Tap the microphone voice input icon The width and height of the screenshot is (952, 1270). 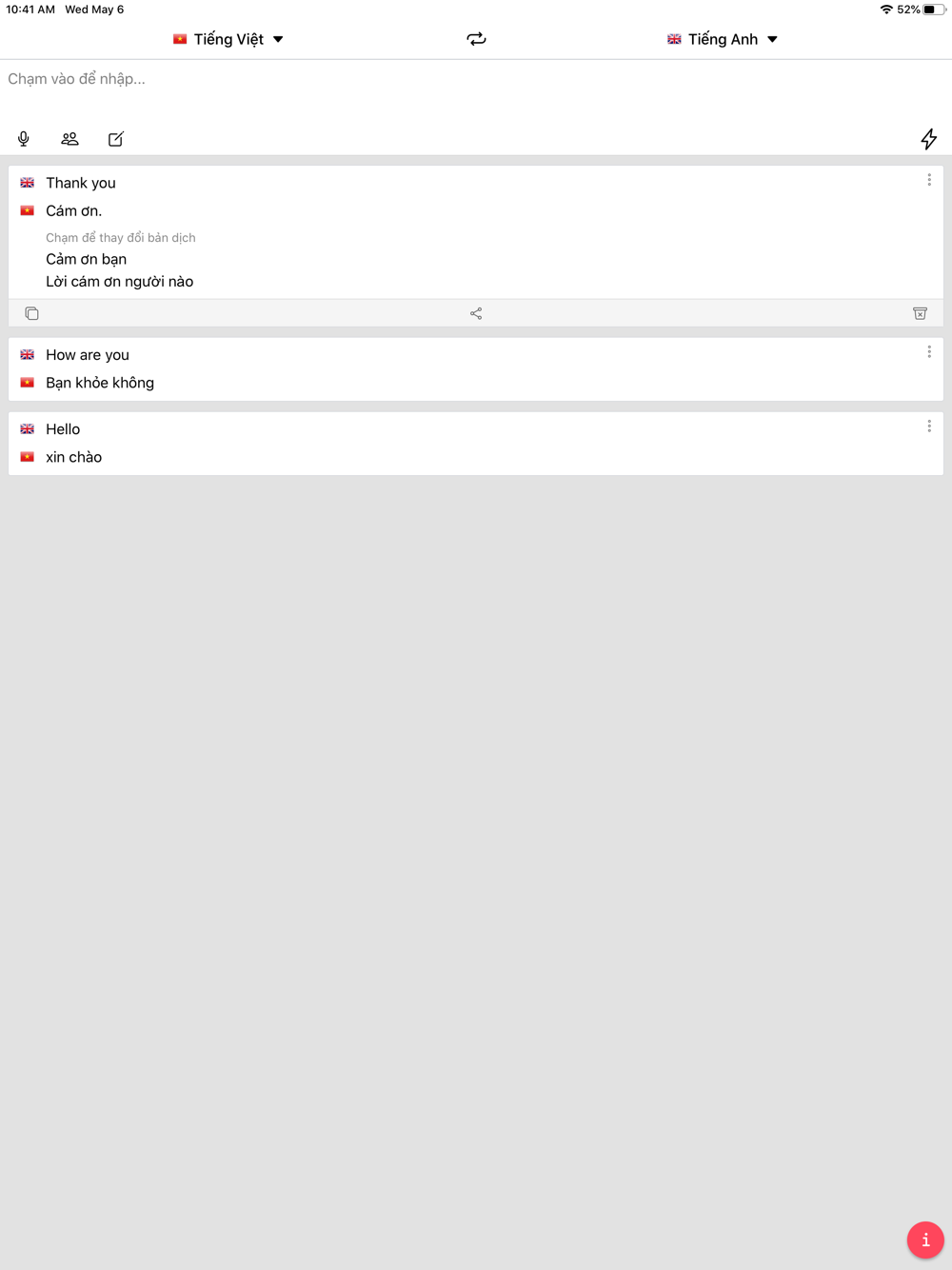24,139
